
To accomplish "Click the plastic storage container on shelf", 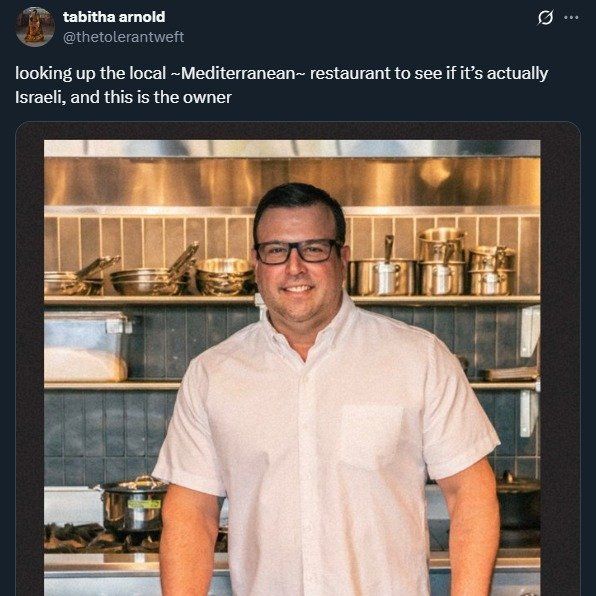I will [86, 347].
